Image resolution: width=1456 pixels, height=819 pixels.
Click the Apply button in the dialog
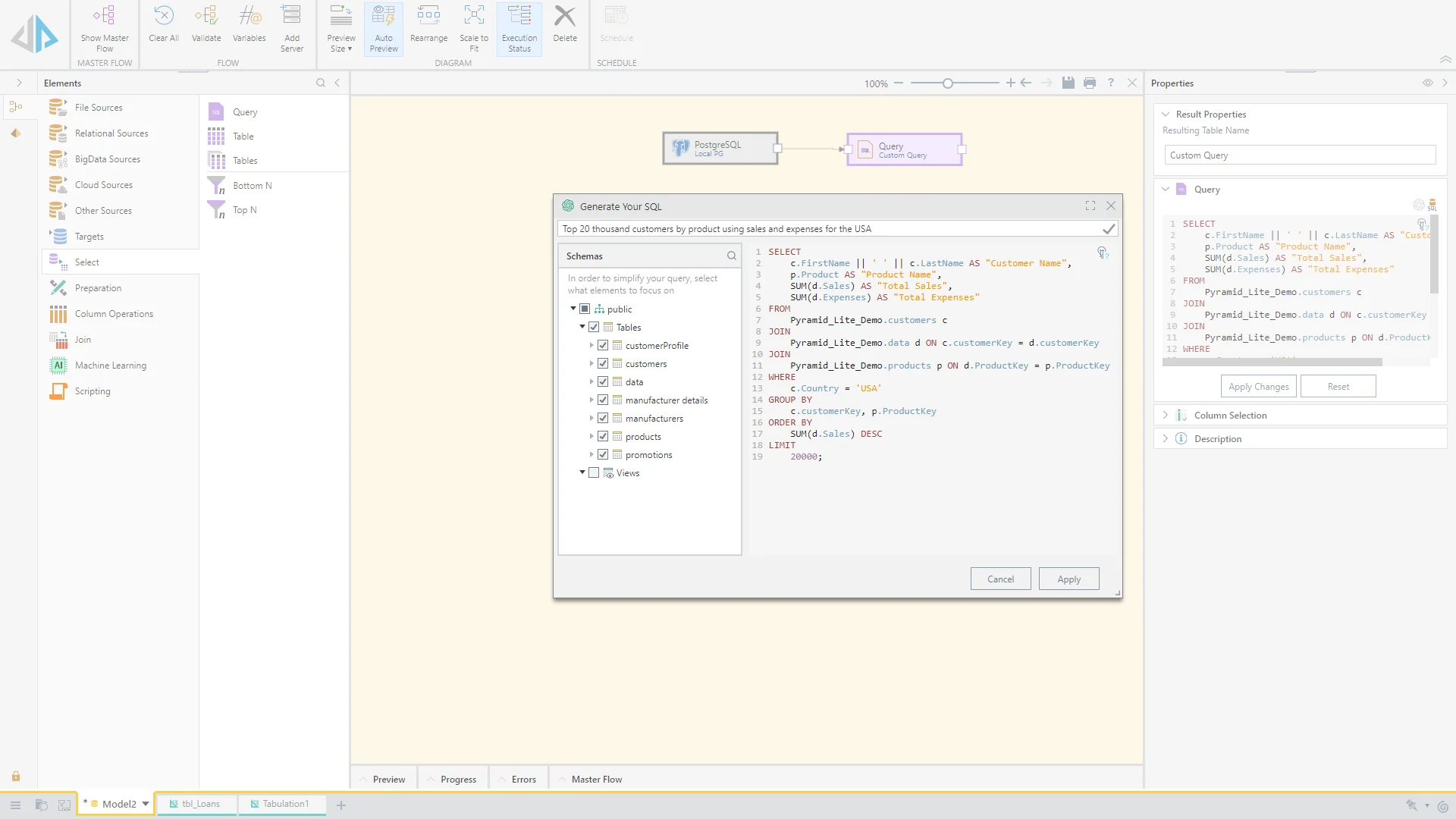pos(1068,579)
